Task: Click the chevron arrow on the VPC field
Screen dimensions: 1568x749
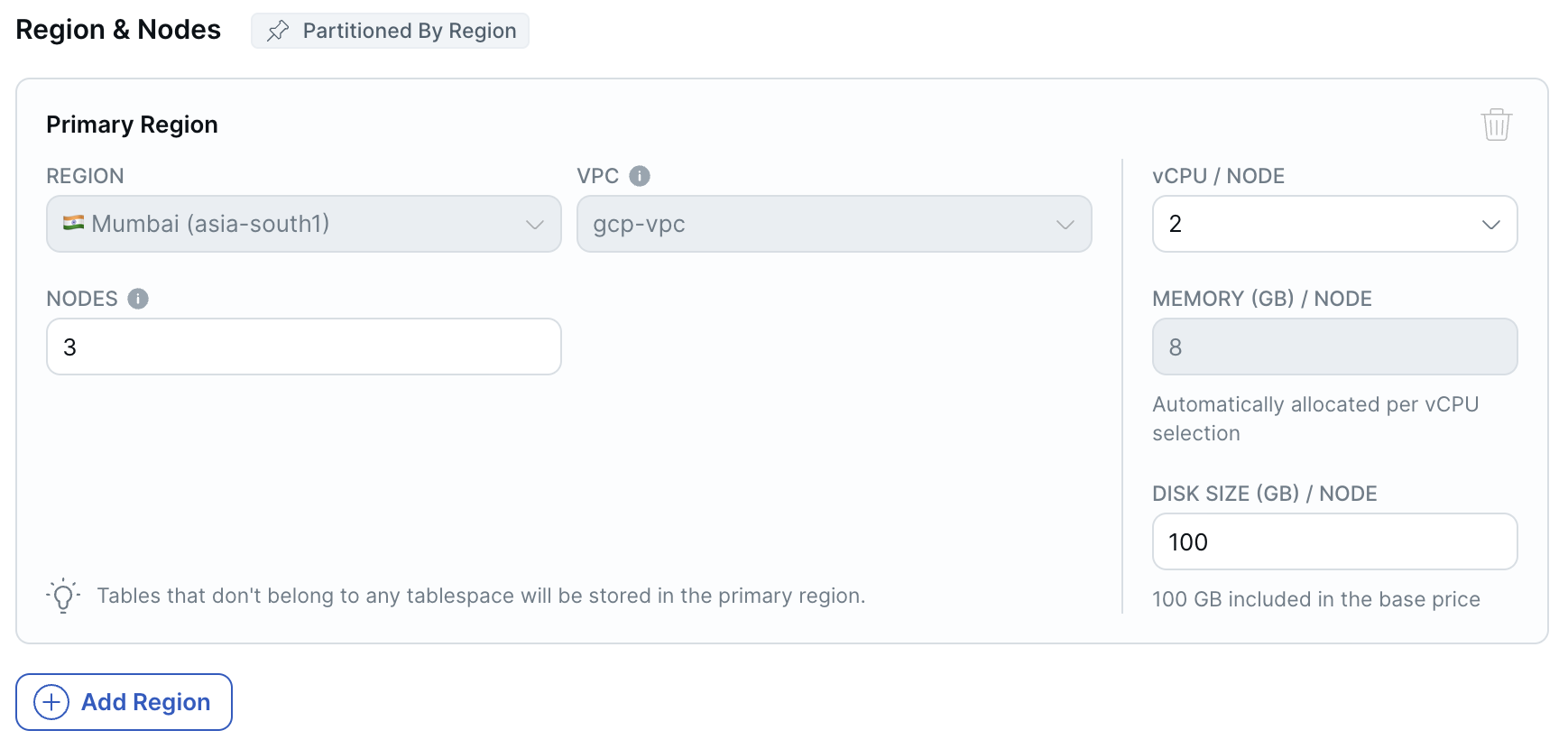Action: (x=1065, y=224)
